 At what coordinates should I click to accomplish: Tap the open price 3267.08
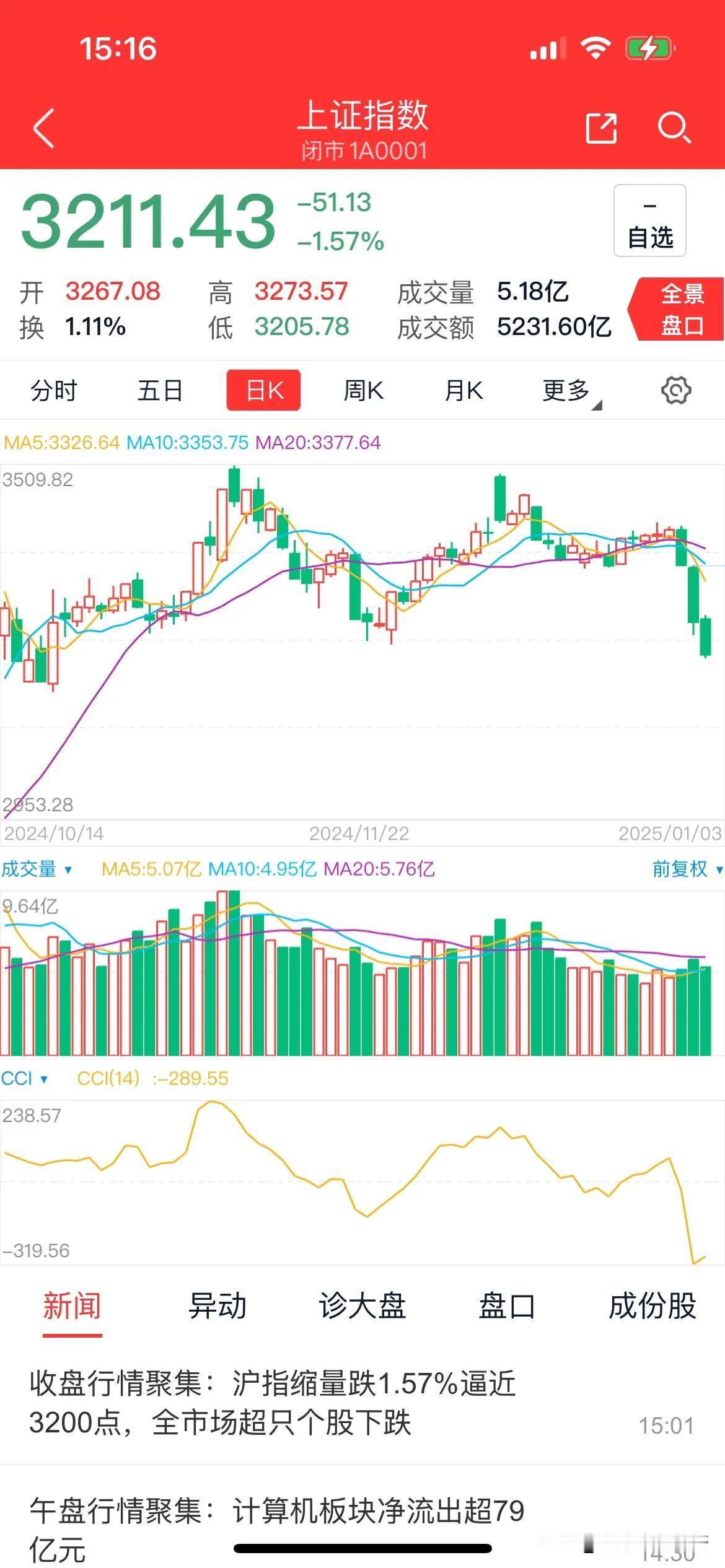point(113,291)
